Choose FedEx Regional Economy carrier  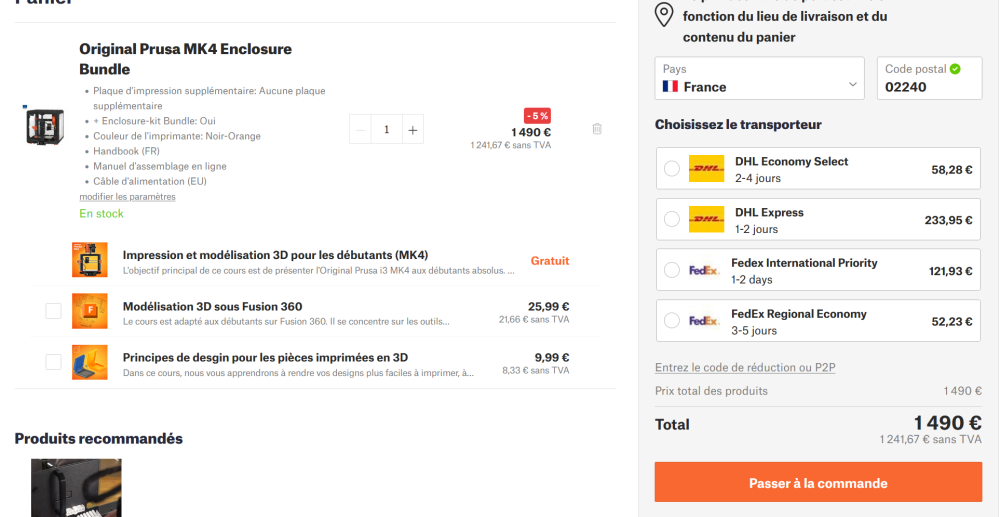pyautogui.click(x=818, y=321)
